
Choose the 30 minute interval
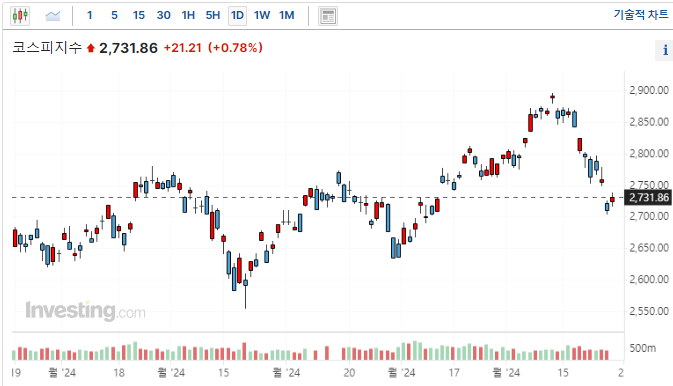coord(164,15)
